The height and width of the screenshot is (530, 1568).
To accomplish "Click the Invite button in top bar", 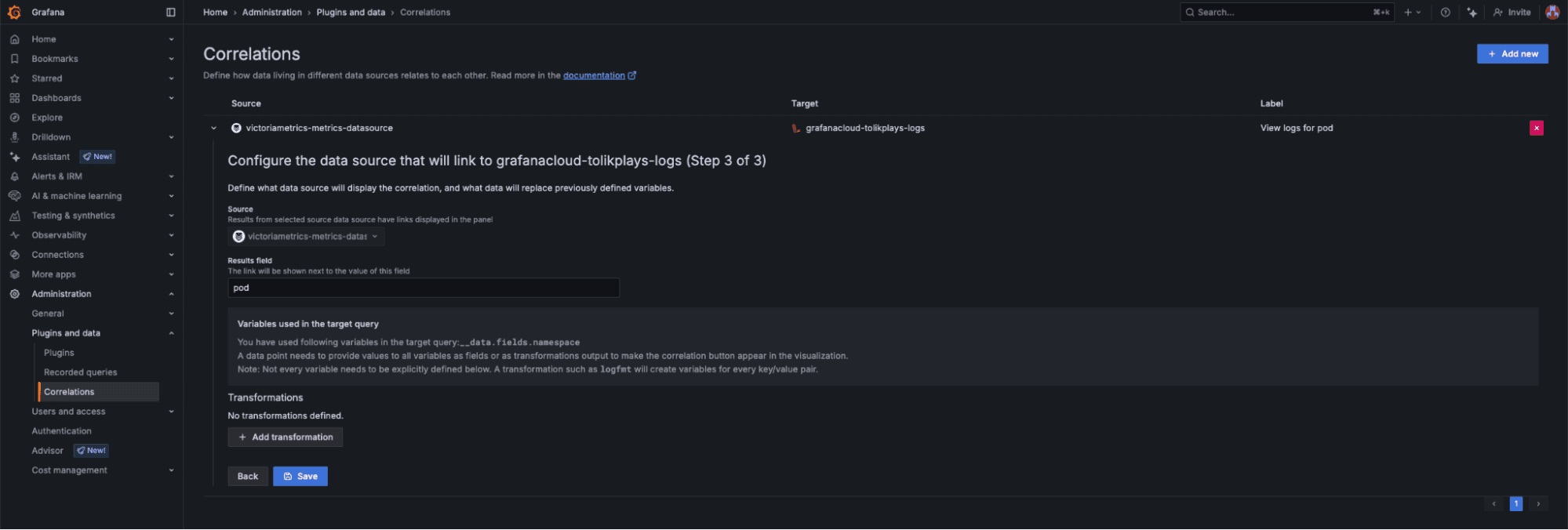I will tap(1512, 13).
